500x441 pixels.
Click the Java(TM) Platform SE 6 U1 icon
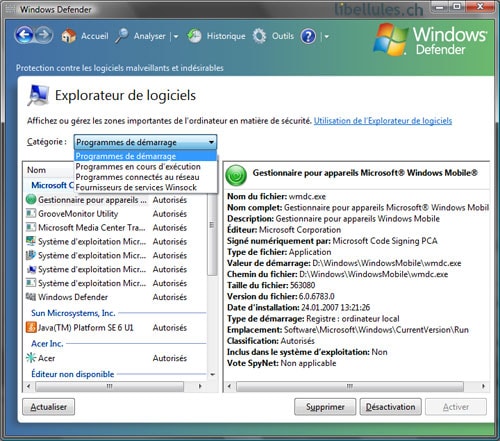pyautogui.click(x=31, y=327)
